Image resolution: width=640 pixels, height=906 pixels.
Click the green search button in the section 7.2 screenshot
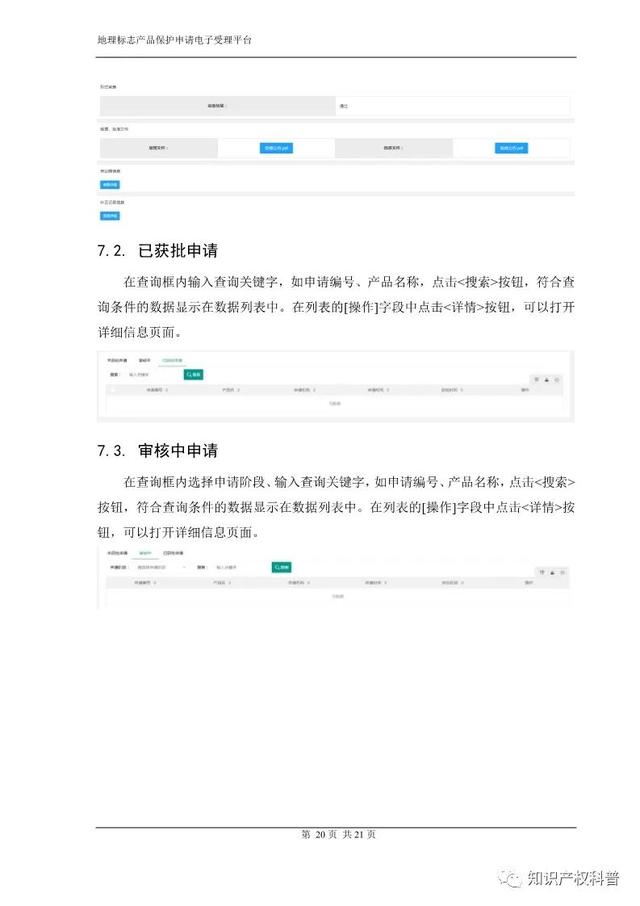tap(194, 374)
